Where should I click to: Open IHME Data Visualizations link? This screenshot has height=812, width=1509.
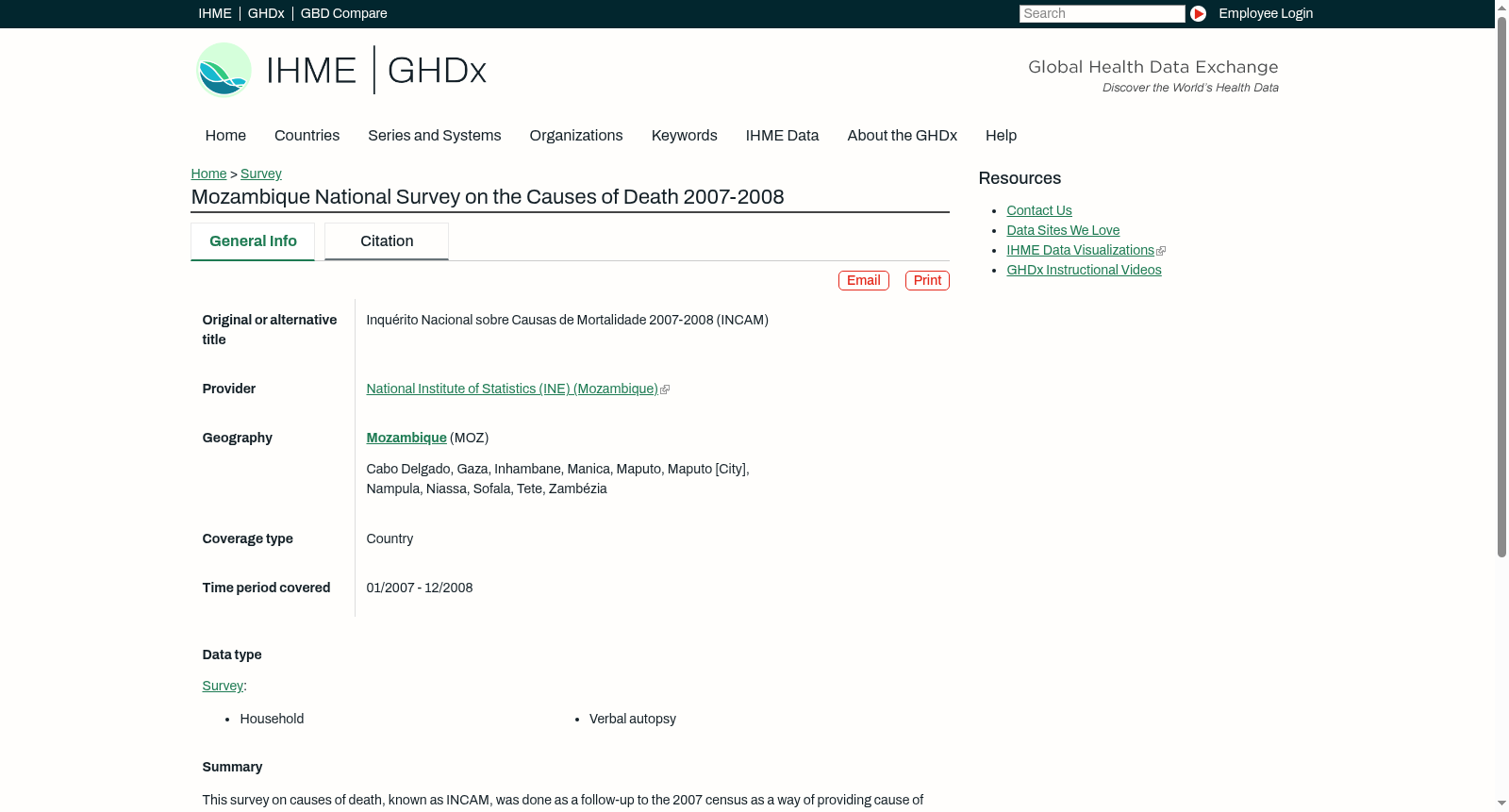pos(1080,251)
